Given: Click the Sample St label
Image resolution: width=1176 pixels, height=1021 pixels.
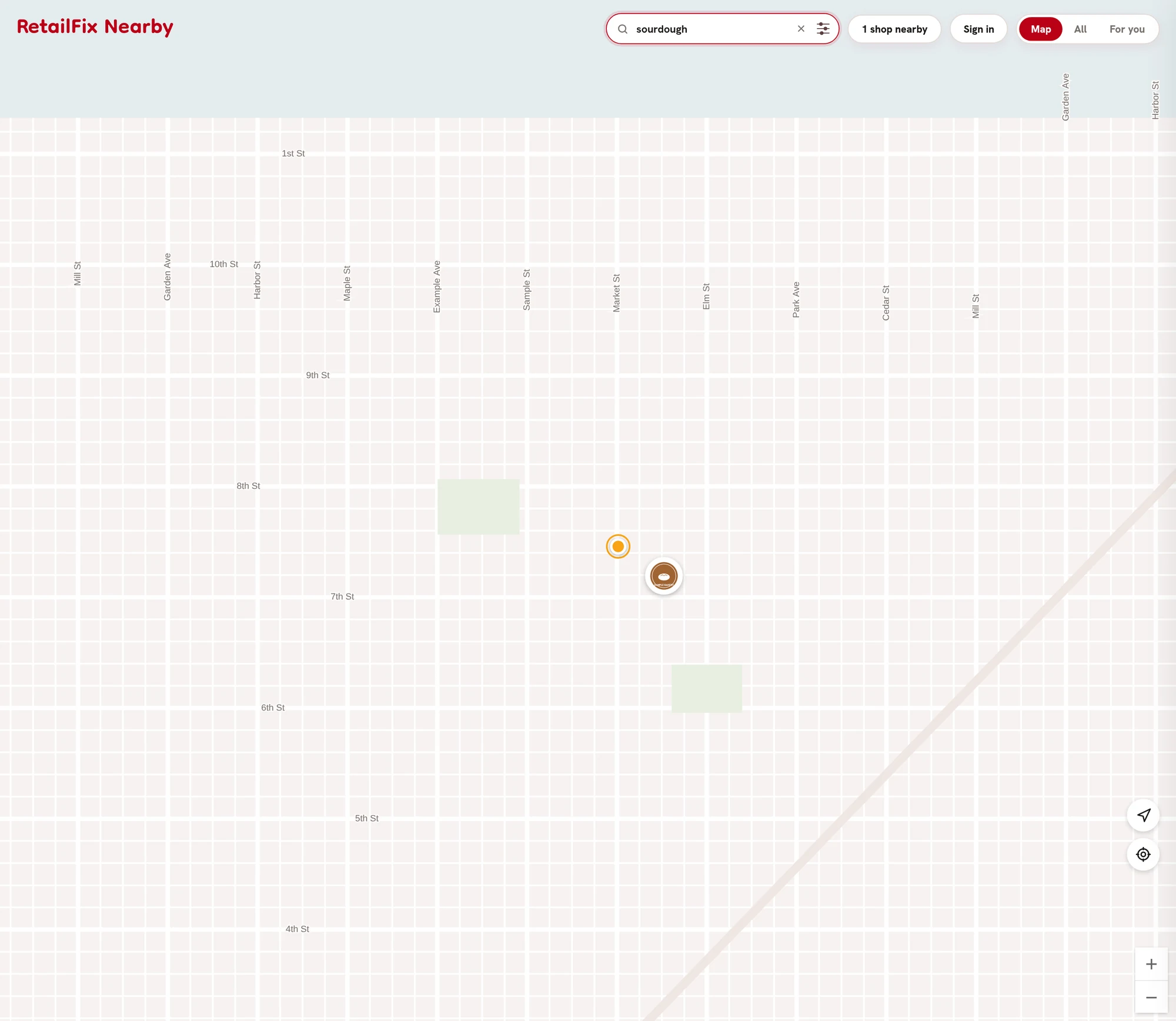Looking at the screenshot, I should (x=526, y=290).
